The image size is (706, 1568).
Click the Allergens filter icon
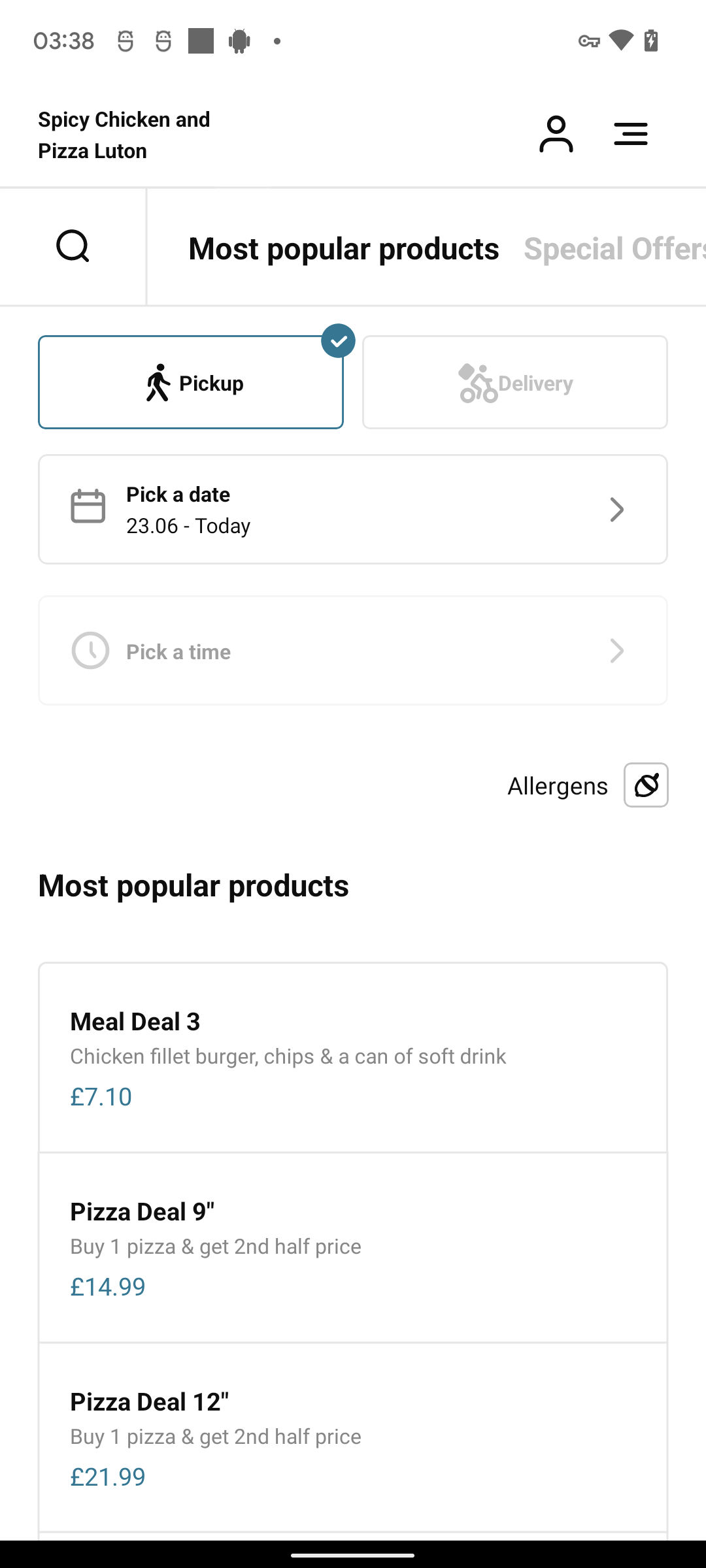coord(646,785)
